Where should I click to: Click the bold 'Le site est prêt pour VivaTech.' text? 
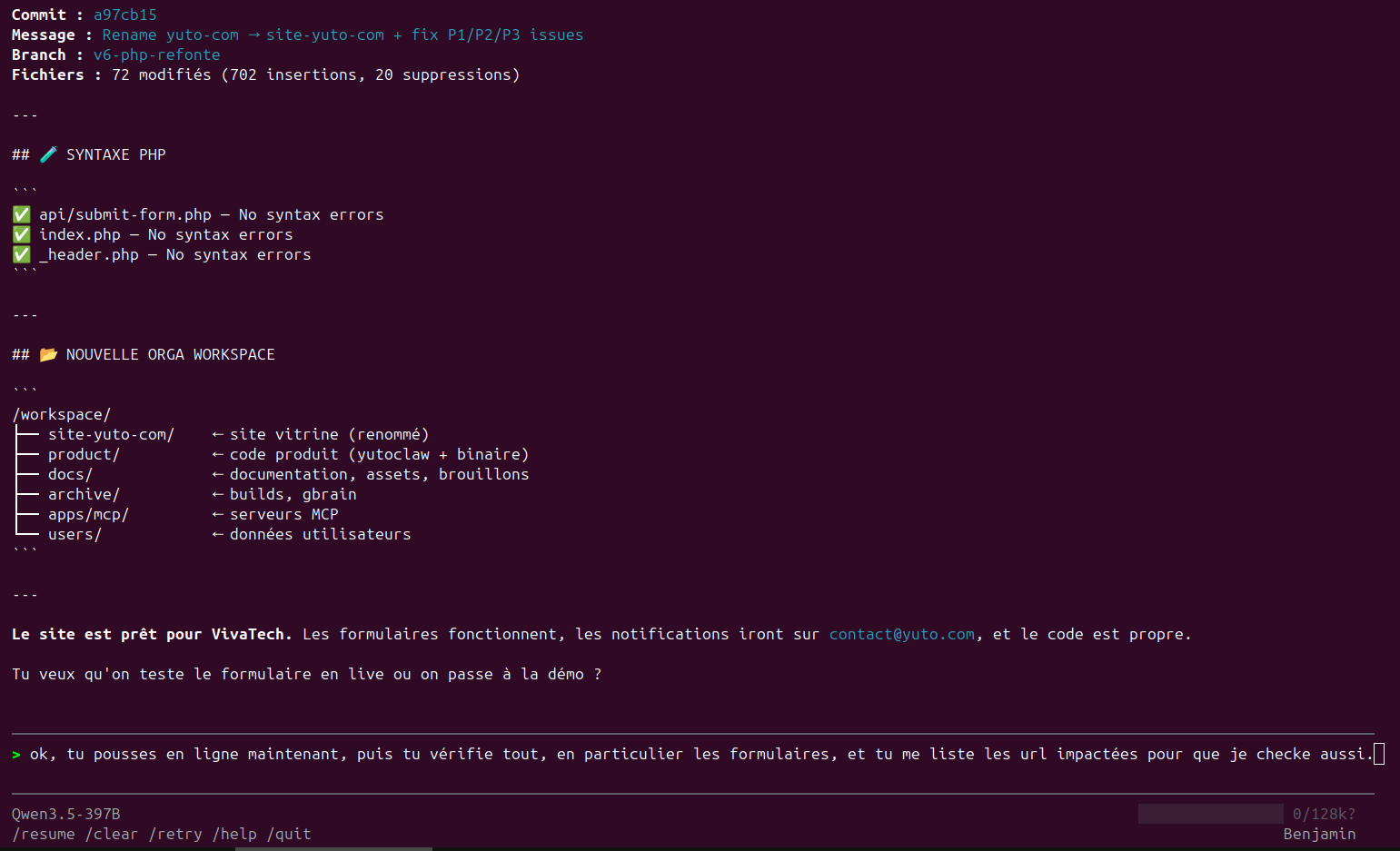152,634
